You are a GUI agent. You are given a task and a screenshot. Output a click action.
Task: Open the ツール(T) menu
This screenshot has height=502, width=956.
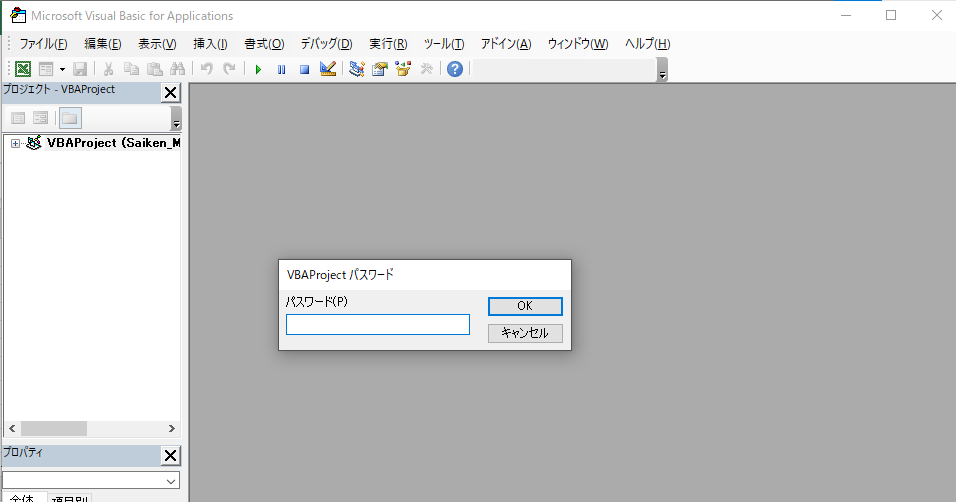click(444, 44)
